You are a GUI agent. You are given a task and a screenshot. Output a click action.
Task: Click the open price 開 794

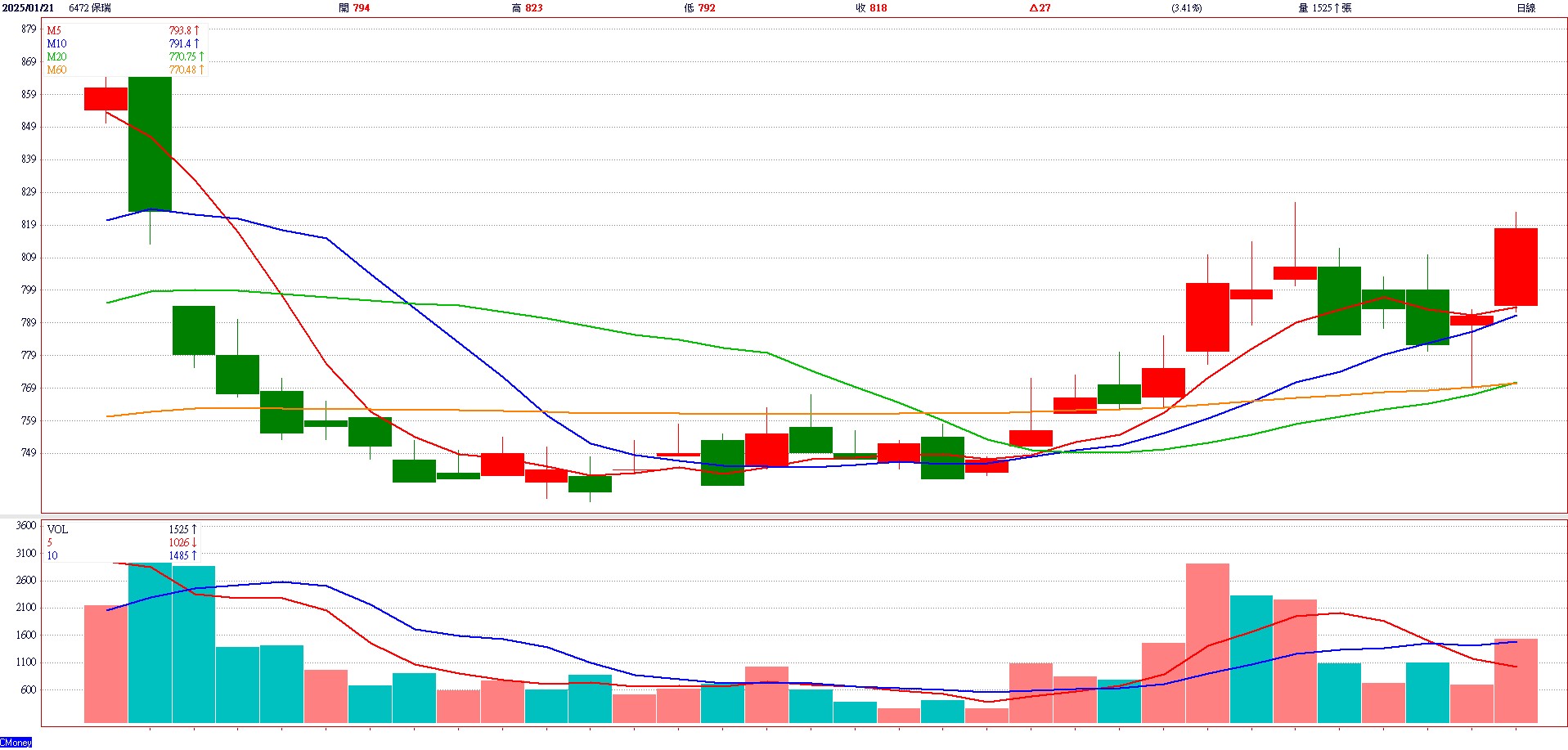(x=354, y=8)
